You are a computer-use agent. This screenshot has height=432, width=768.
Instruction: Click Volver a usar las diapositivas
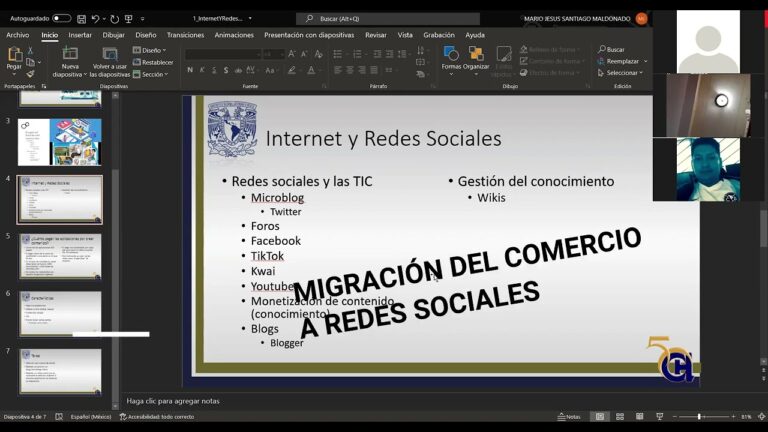tap(110, 62)
